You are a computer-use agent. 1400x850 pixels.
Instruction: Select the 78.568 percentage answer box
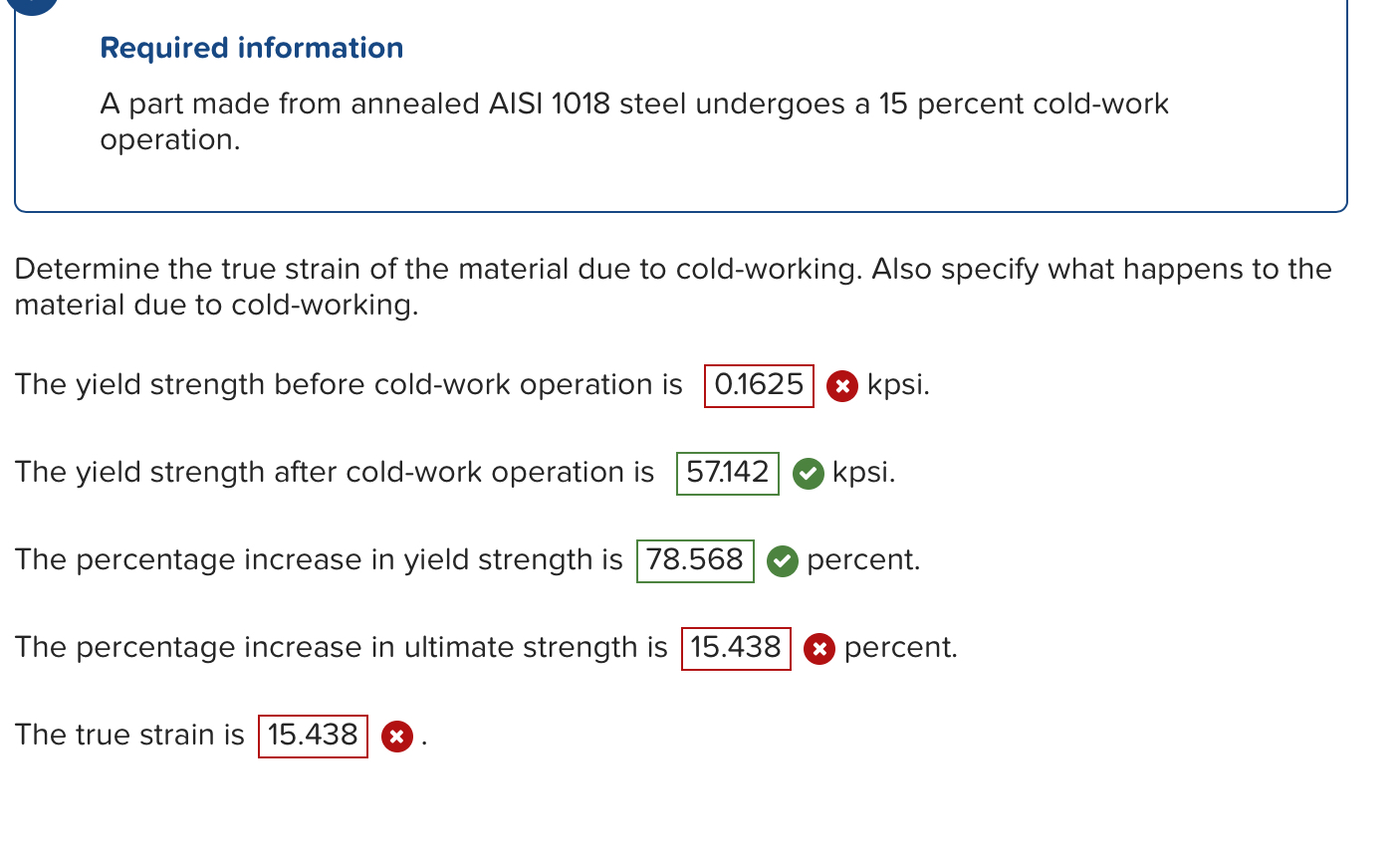tap(695, 561)
